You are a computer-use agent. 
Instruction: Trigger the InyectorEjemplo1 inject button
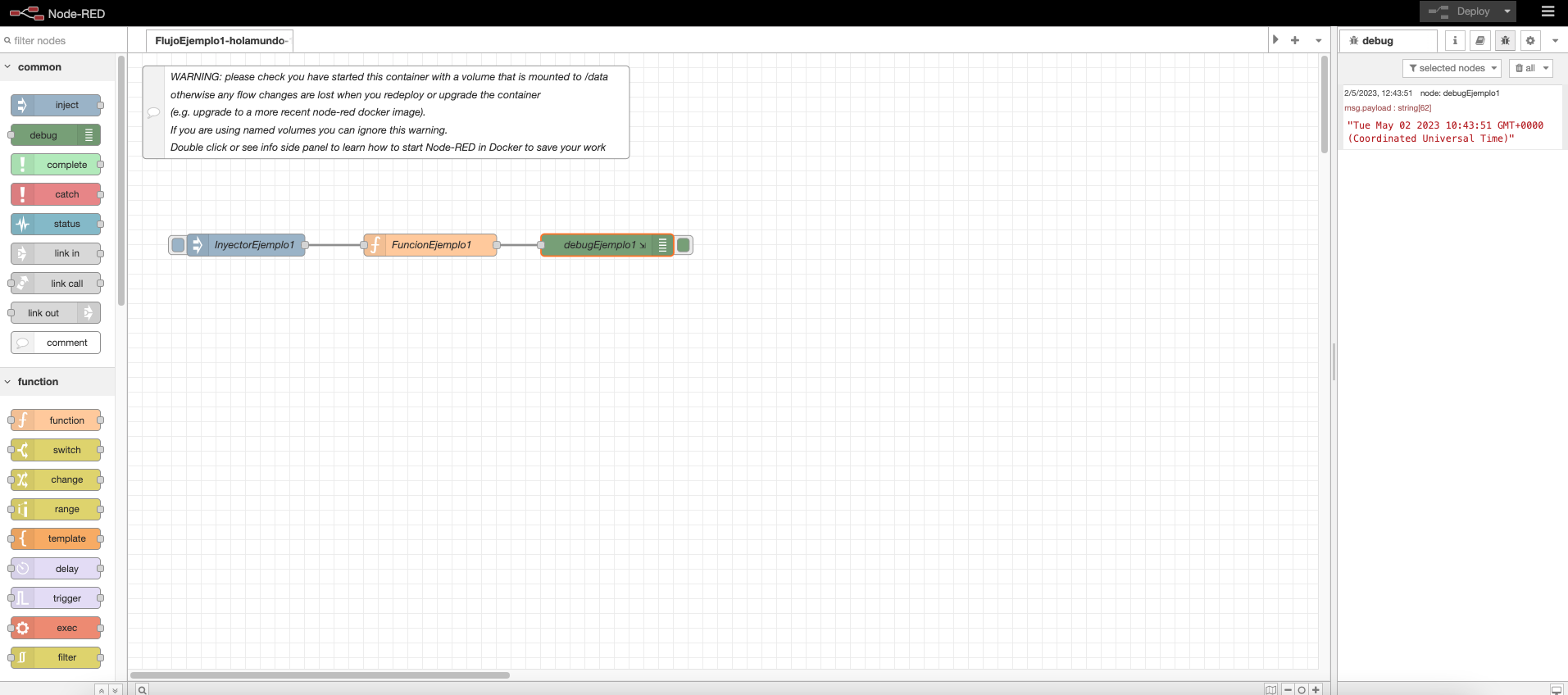point(178,245)
